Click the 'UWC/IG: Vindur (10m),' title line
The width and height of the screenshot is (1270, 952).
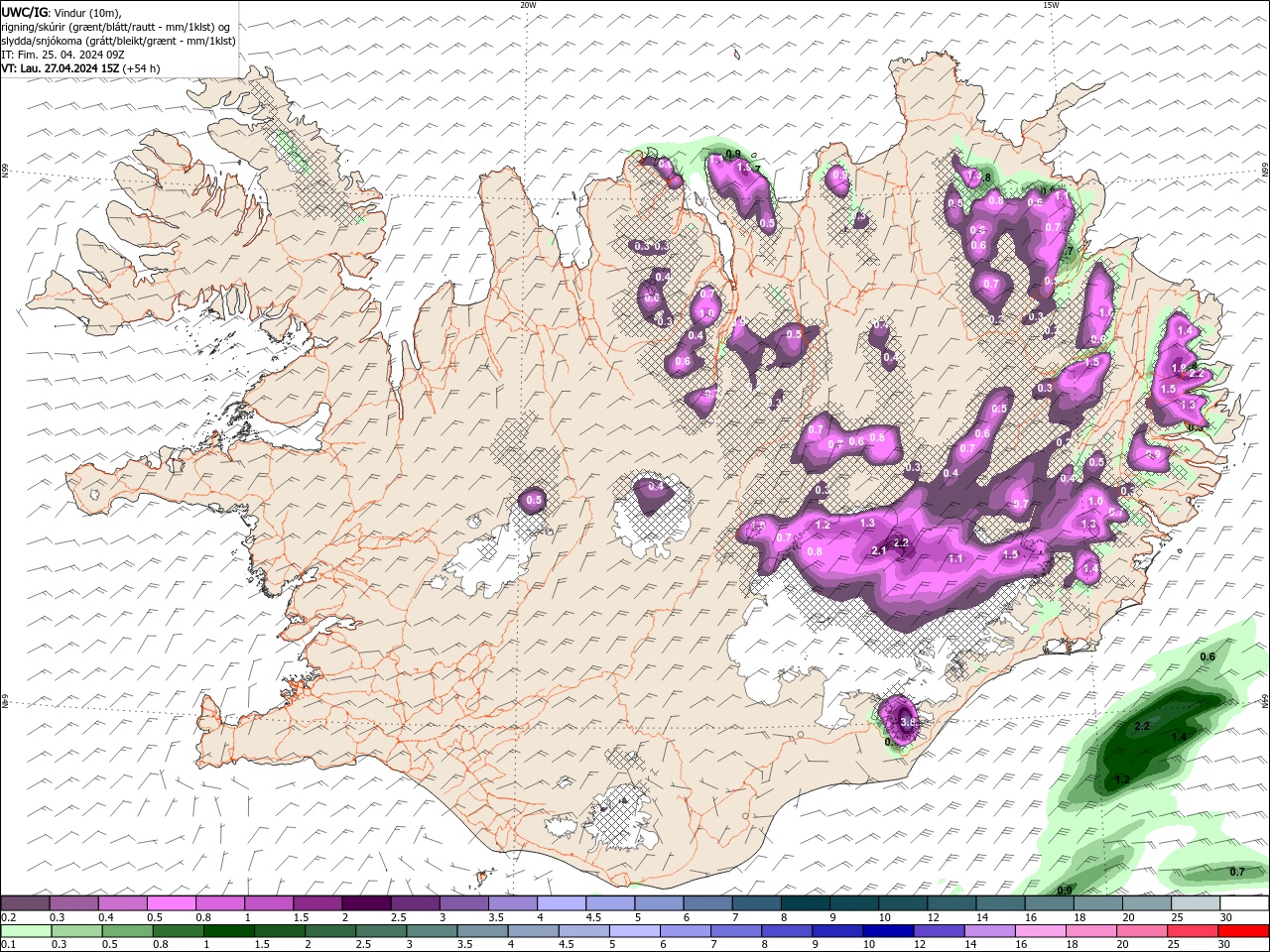63,12
